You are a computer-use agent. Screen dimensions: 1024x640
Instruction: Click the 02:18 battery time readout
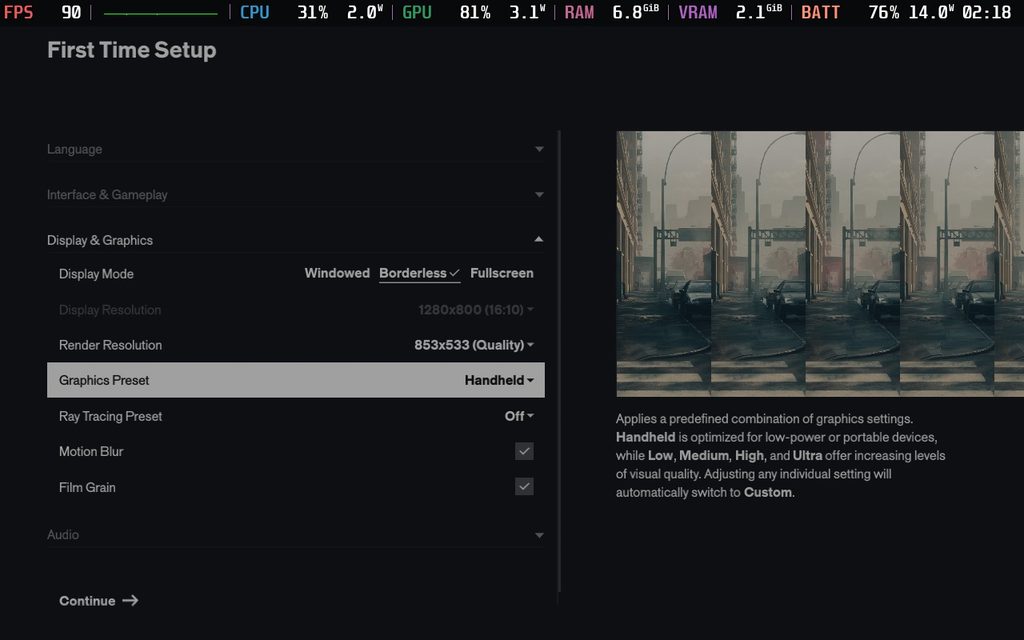[x=987, y=12]
